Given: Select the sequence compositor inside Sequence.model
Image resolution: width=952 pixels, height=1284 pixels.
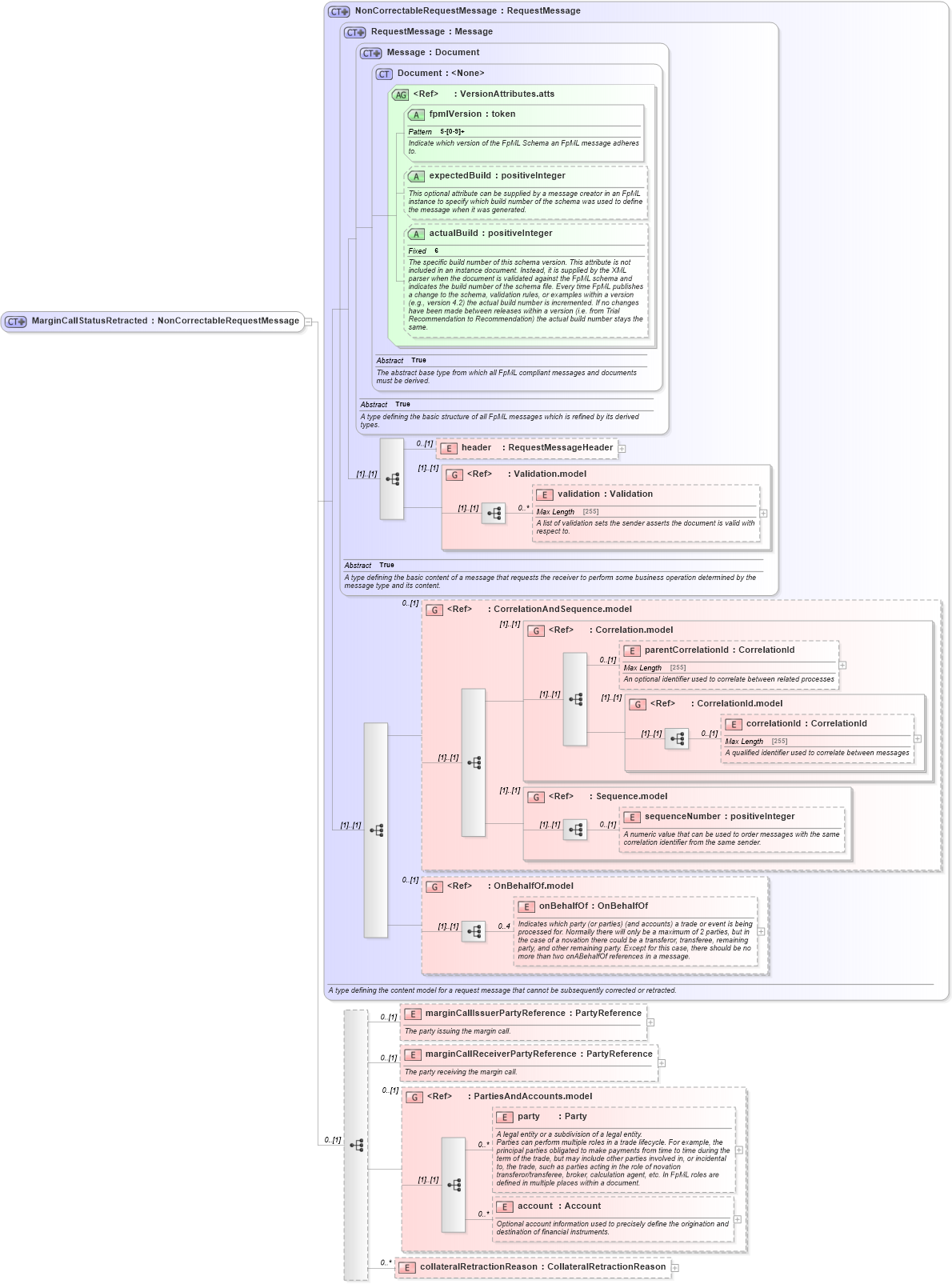Looking at the screenshot, I should point(575,830).
